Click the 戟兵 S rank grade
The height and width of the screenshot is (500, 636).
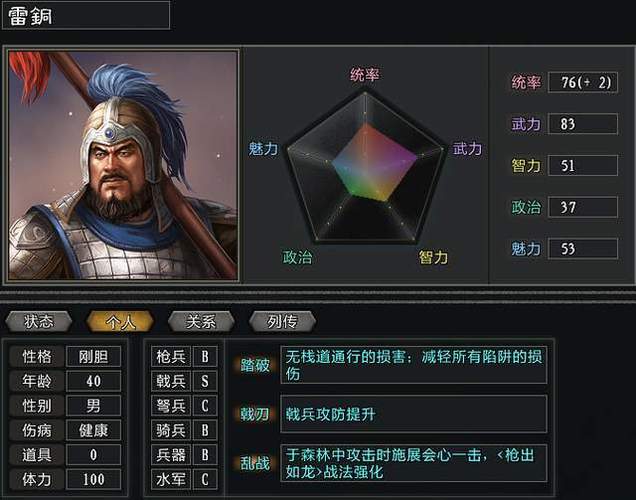click(205, 381)
